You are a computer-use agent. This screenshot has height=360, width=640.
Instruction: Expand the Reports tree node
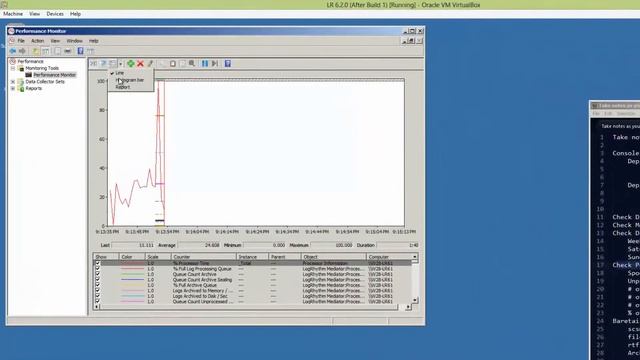coord(13,88)
